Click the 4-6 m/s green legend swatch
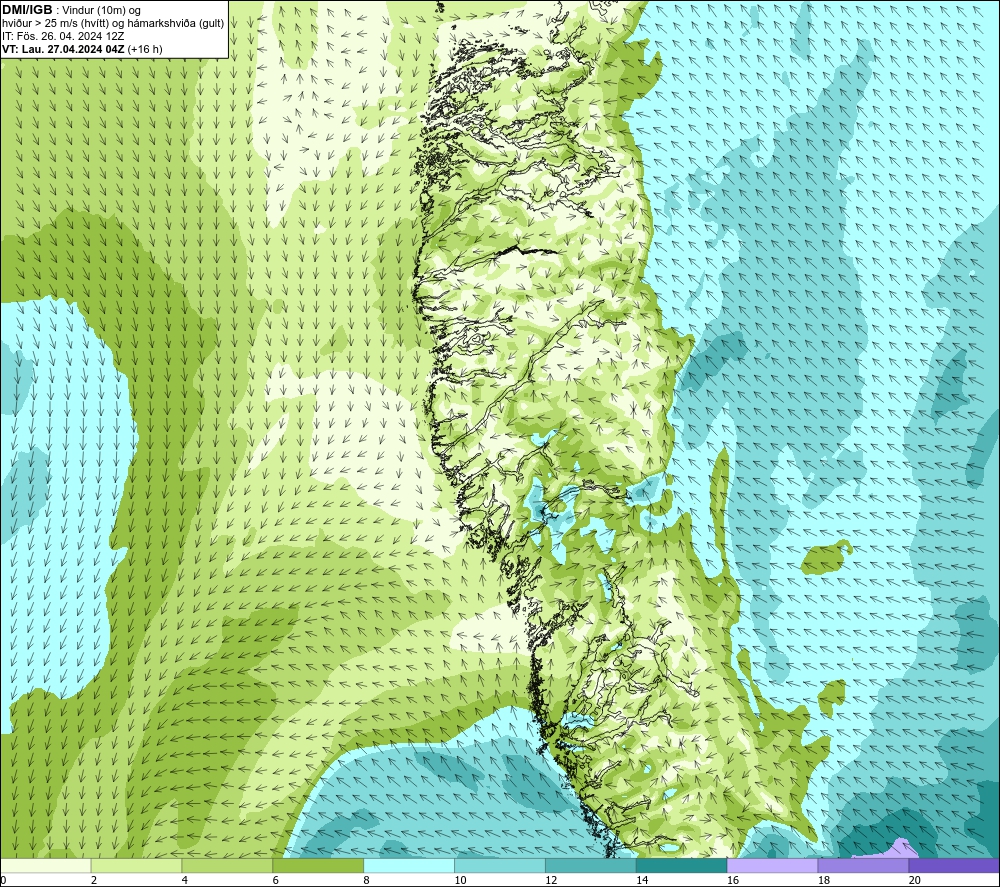 pyautogui.click(x=227, y=865)
